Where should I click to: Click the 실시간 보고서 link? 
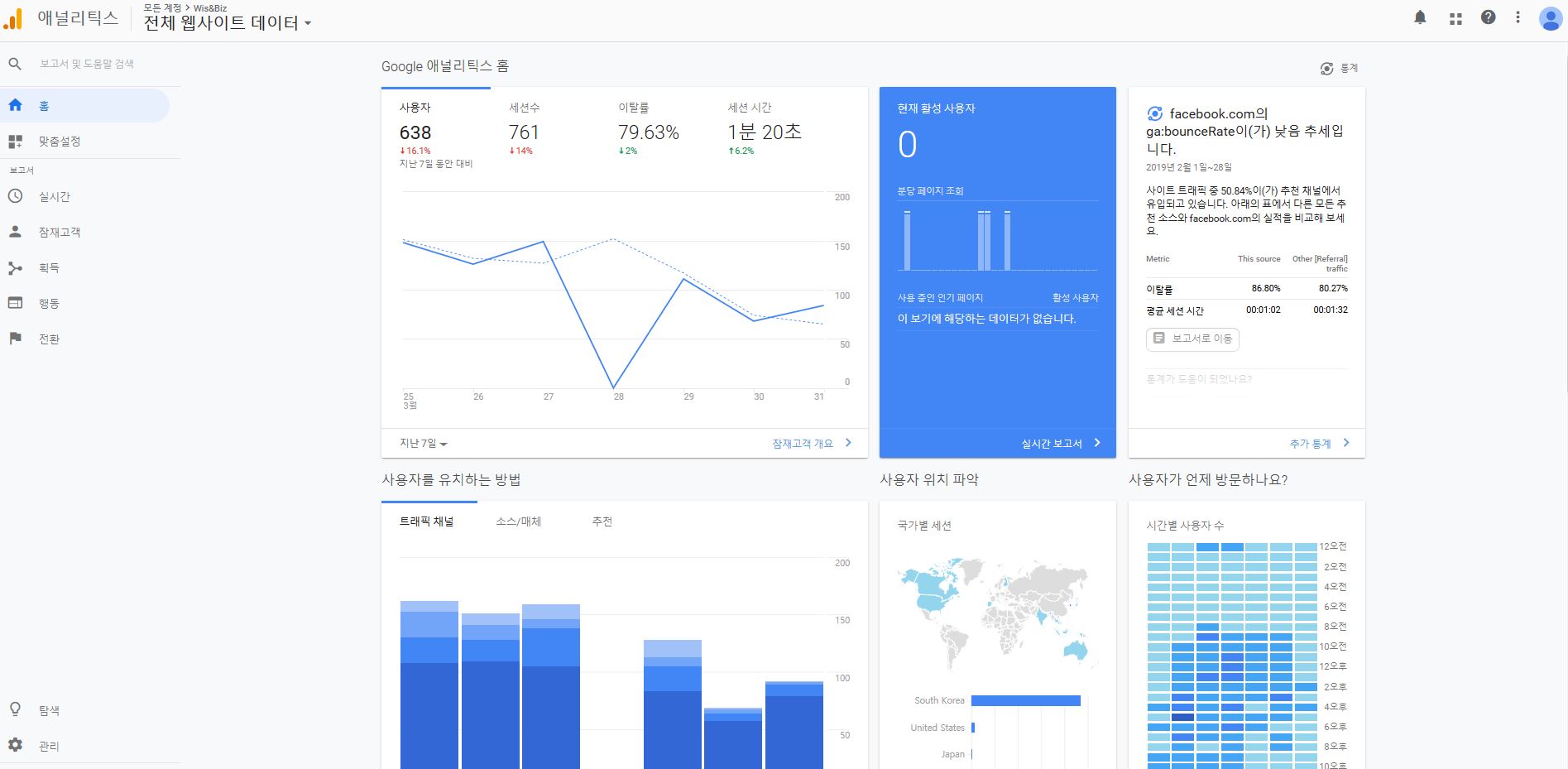pyautogui.click(x=1052, y=444)
